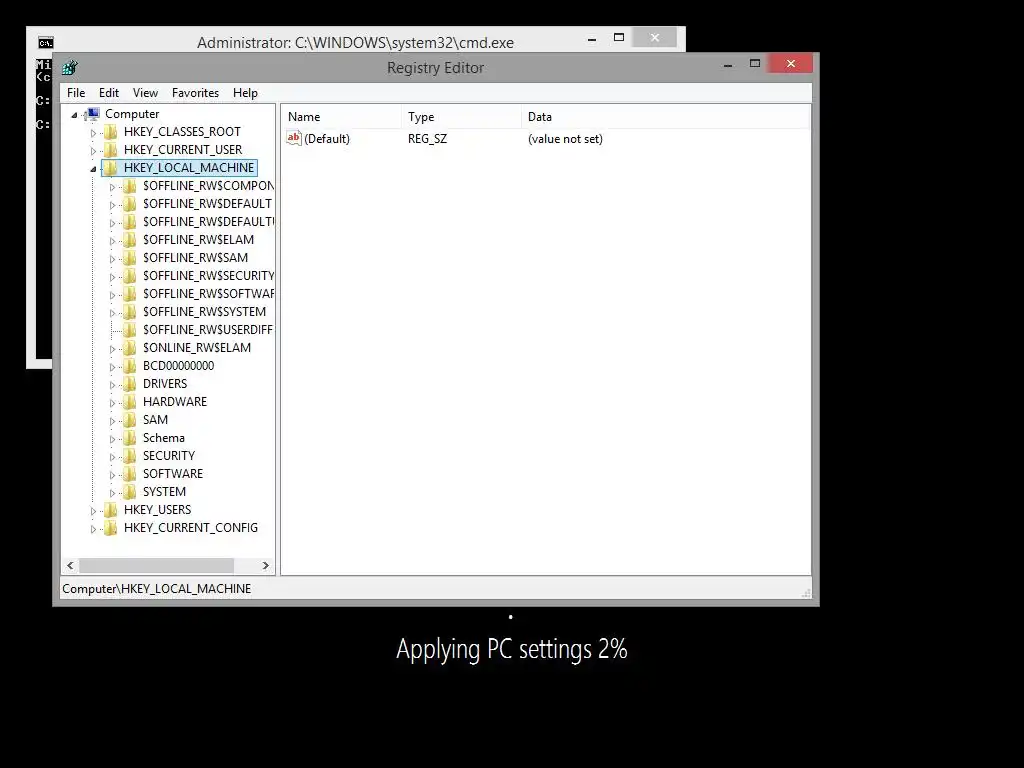Viewport: 1024px width, 768px height.
Task: Expand the HKEY_USERS hive arrow
Action: (93, 511)
